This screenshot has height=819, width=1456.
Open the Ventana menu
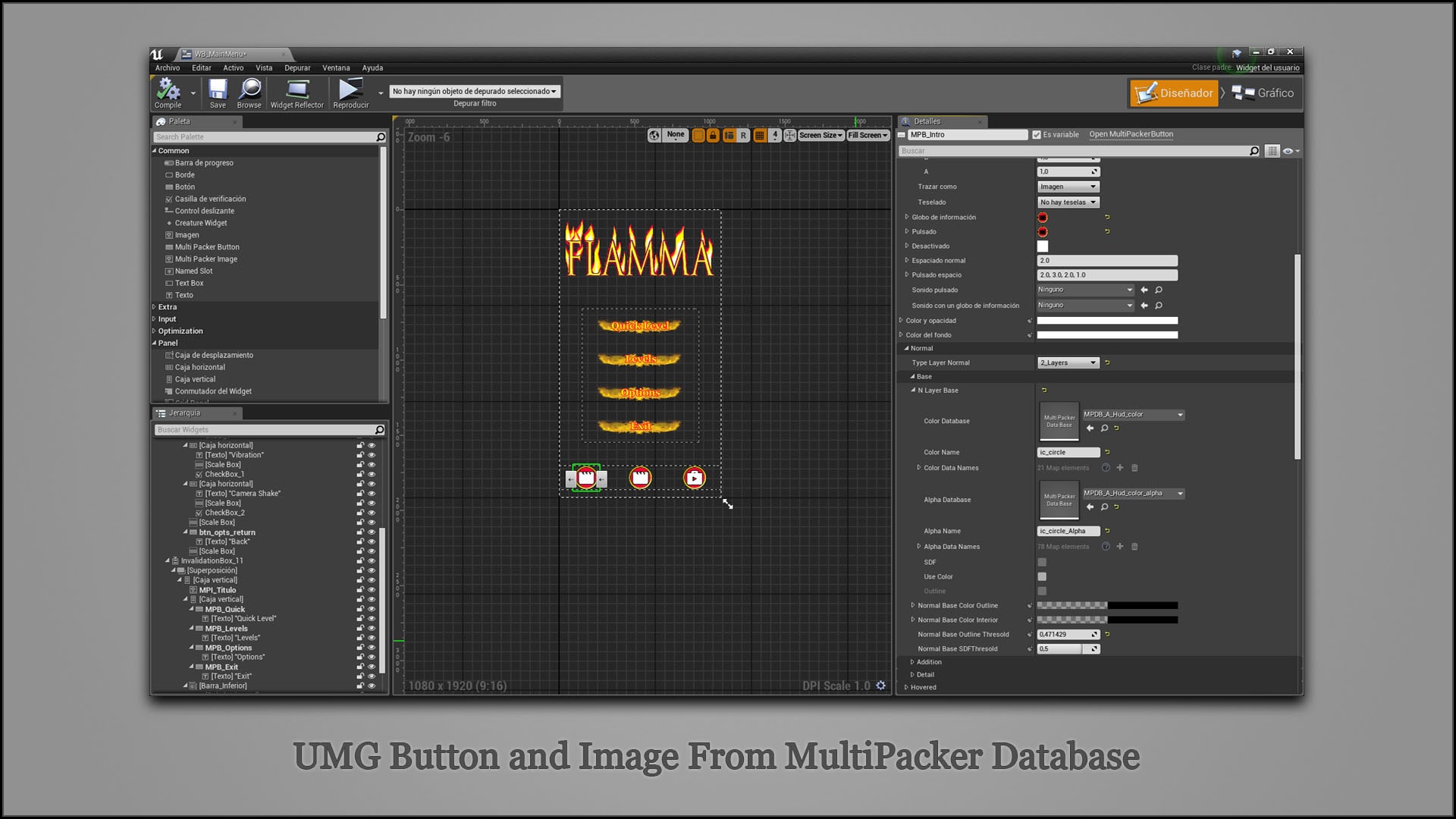click(x=336, y=67)
